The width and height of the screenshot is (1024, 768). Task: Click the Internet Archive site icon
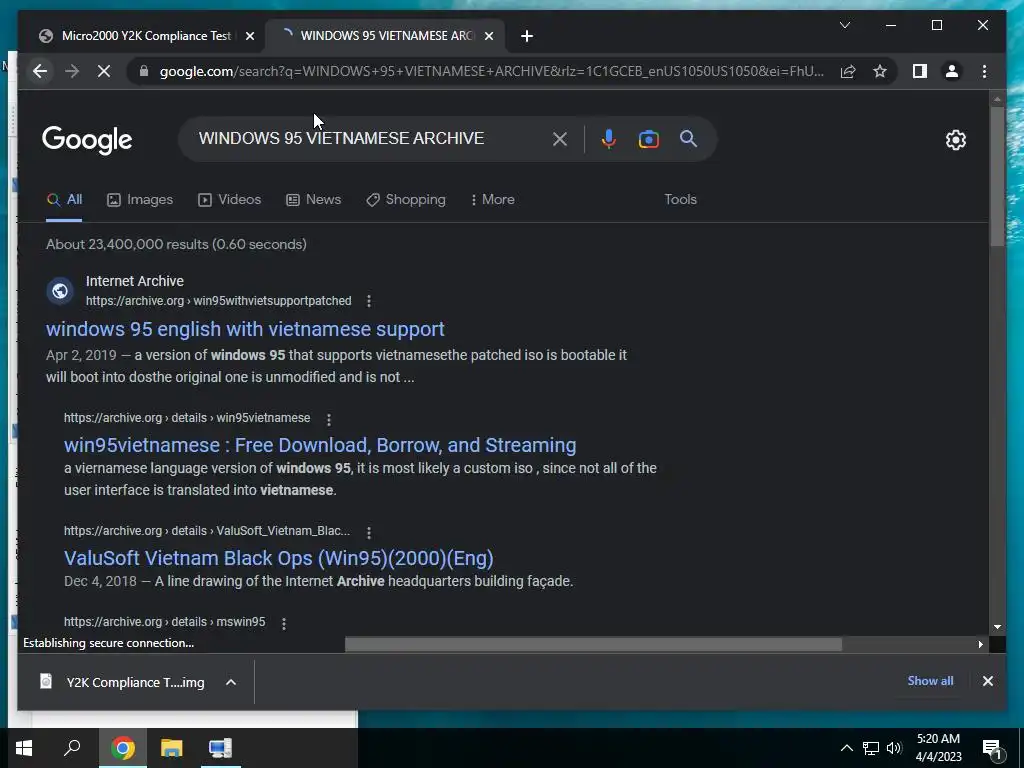(x=60, y=291)
